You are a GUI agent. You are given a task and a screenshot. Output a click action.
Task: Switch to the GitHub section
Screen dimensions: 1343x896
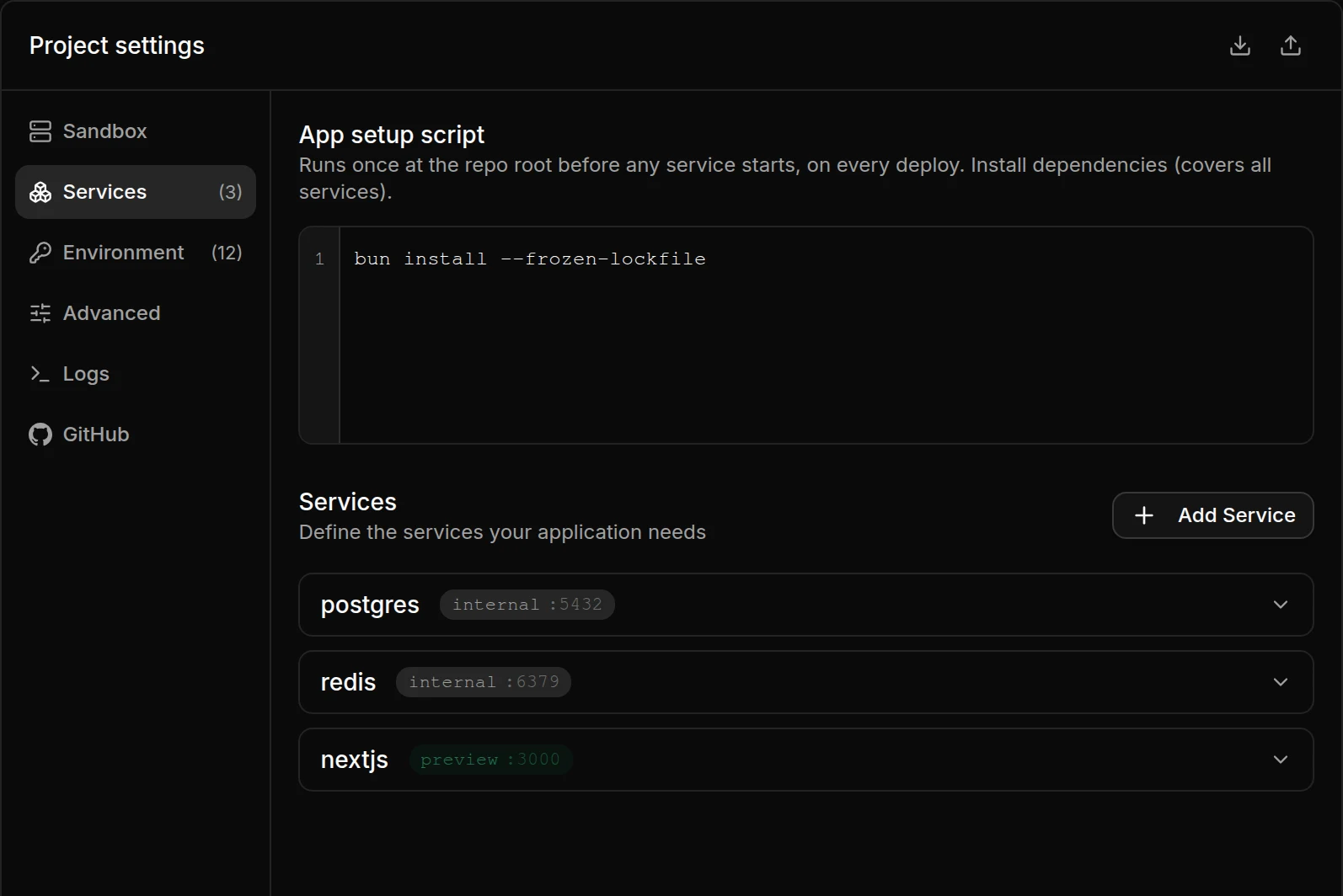(x=136, y=435)
